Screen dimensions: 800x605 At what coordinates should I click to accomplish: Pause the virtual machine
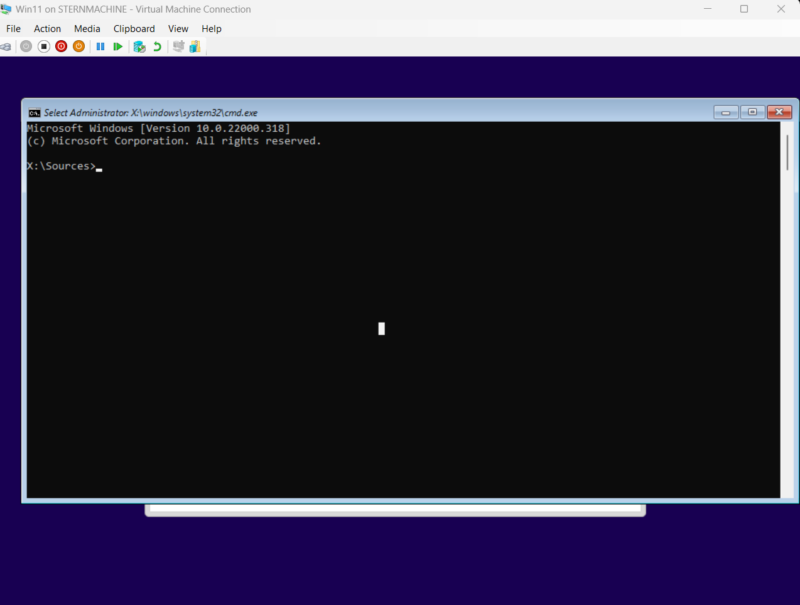coord(101,47)
